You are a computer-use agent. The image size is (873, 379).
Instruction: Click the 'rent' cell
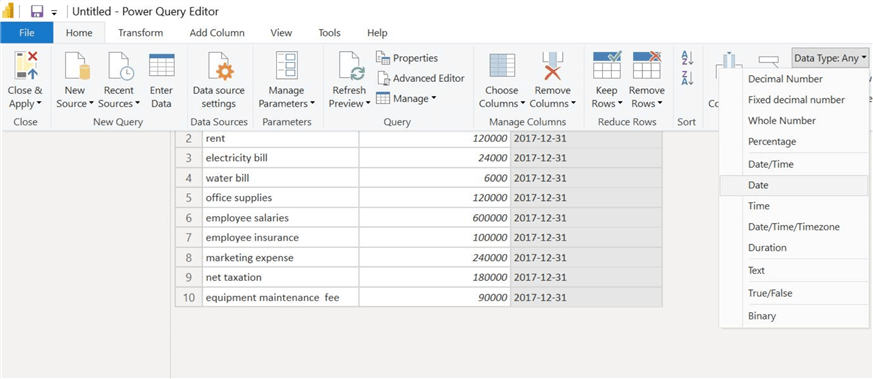pos(281,138)
